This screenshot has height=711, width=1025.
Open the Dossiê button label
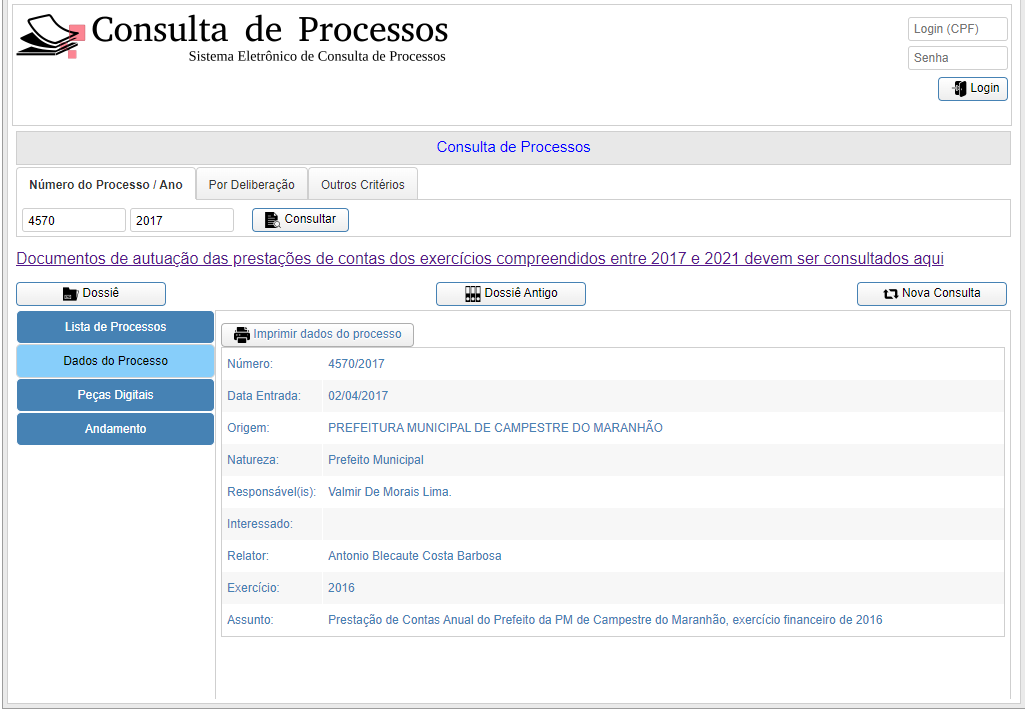(x=101, y=293)
